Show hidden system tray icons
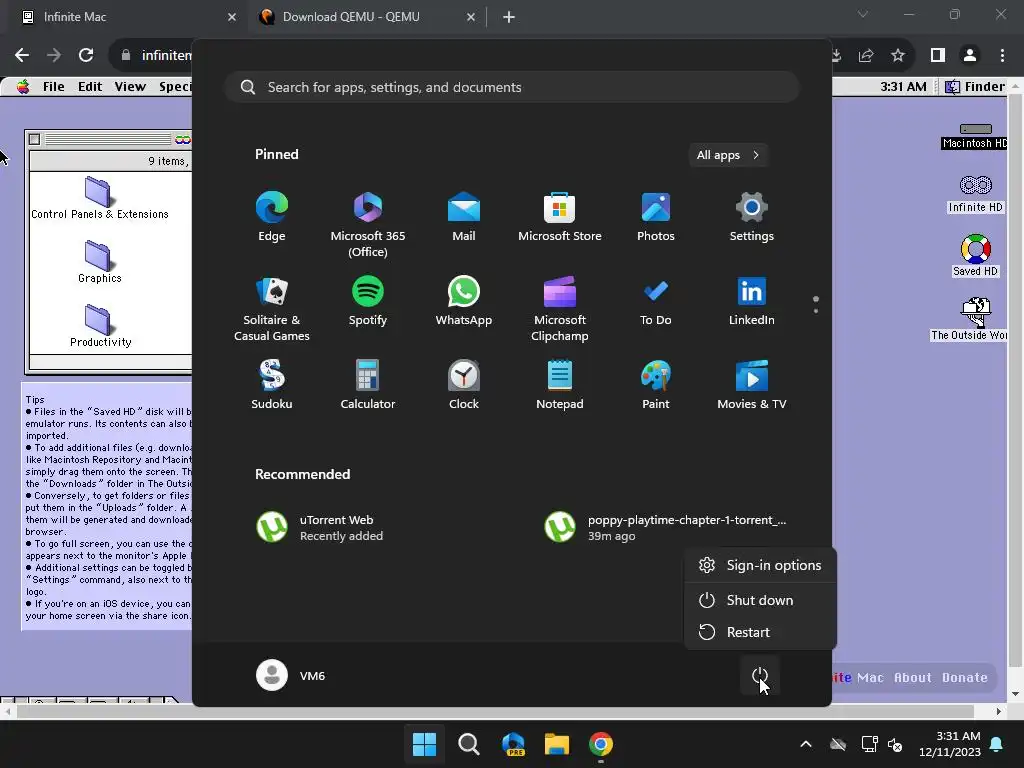This screenshot has height=768, width=1024. pos(806,744)
